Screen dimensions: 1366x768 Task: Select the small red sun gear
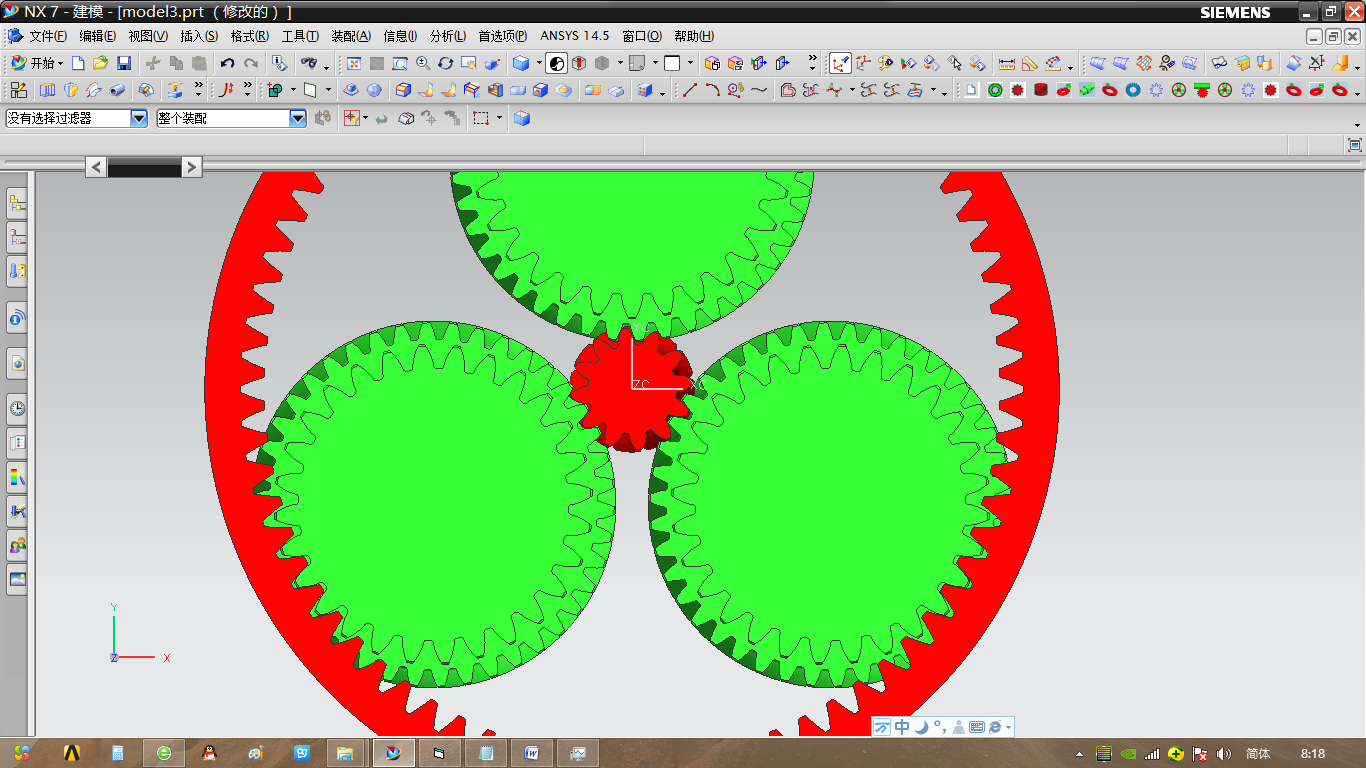631,391
